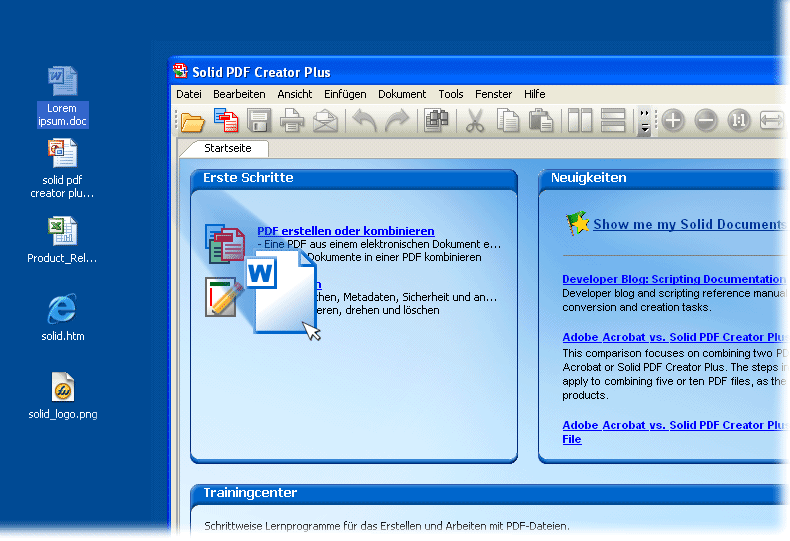Screen dimensions: 790x541
Task: Click the Zoom in plus icon
Action: click(x=673, y=121)
